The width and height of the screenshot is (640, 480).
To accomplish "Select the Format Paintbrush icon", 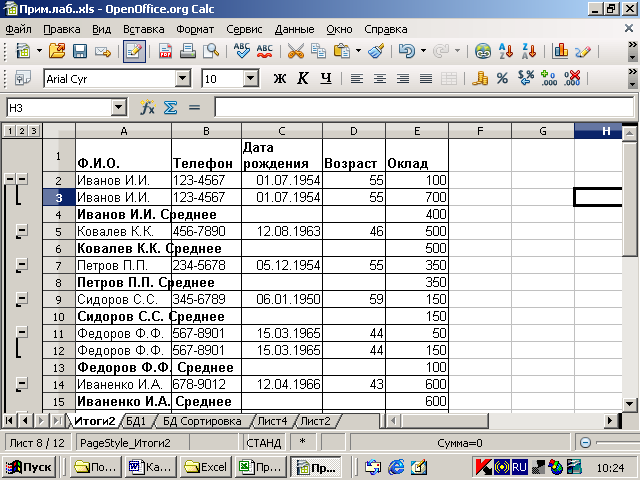I will (376, 51).
